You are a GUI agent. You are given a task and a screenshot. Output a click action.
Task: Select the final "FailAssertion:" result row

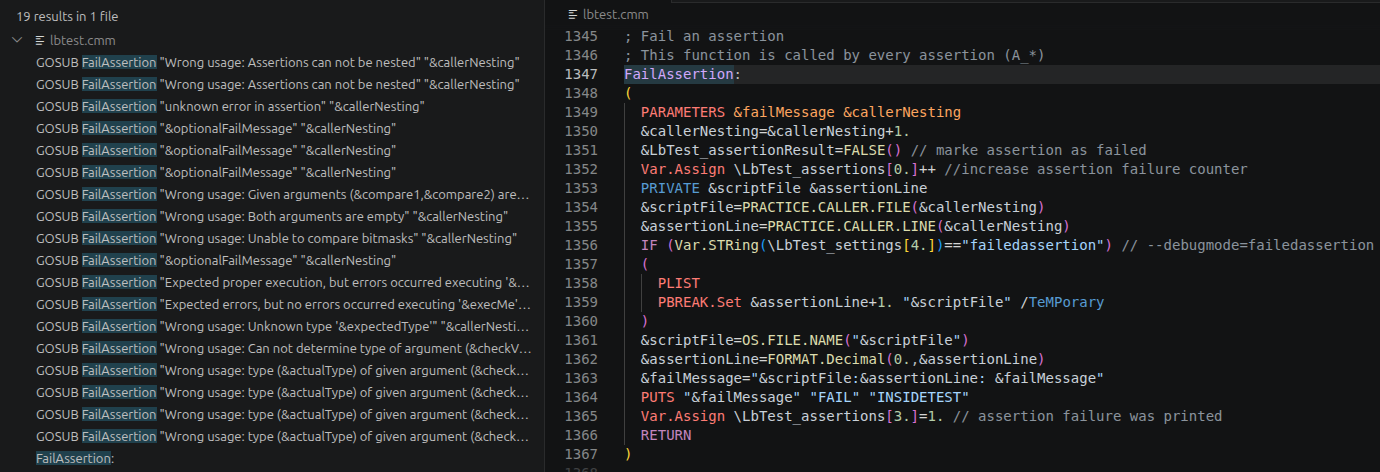tap(75, 458)
